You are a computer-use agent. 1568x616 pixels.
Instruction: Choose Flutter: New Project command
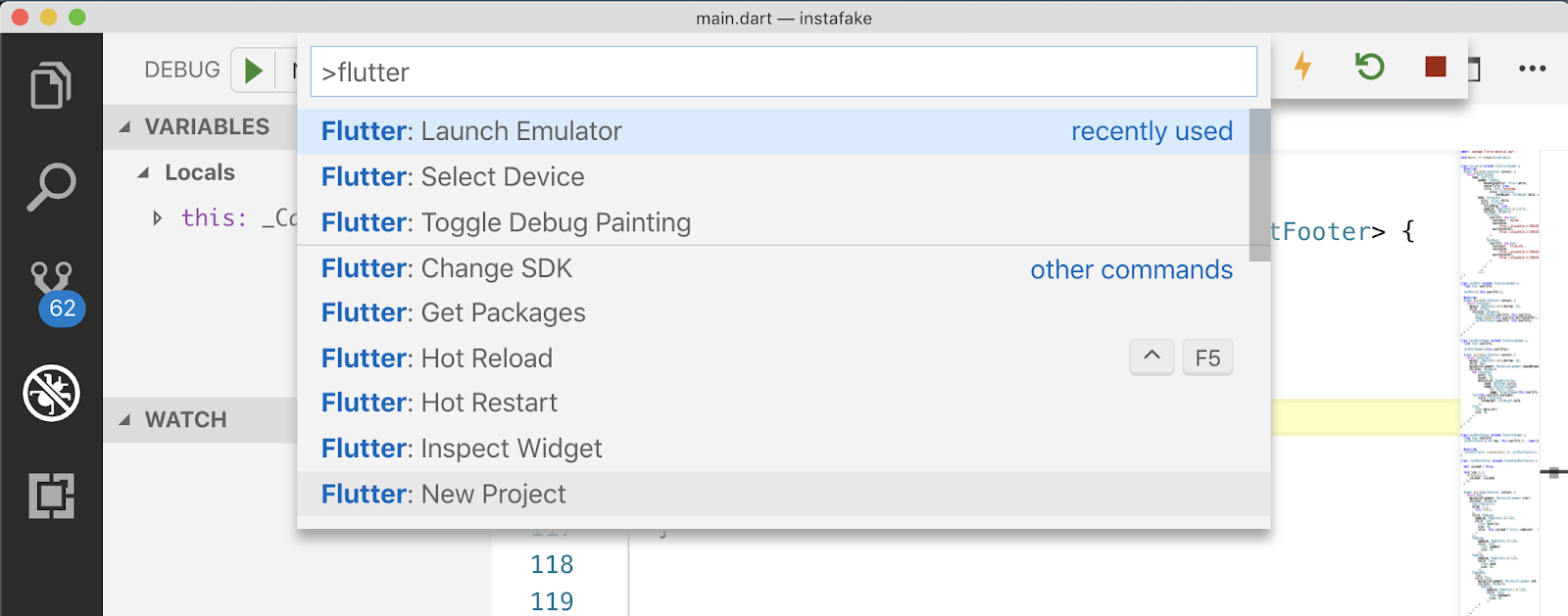coord(773,494)
